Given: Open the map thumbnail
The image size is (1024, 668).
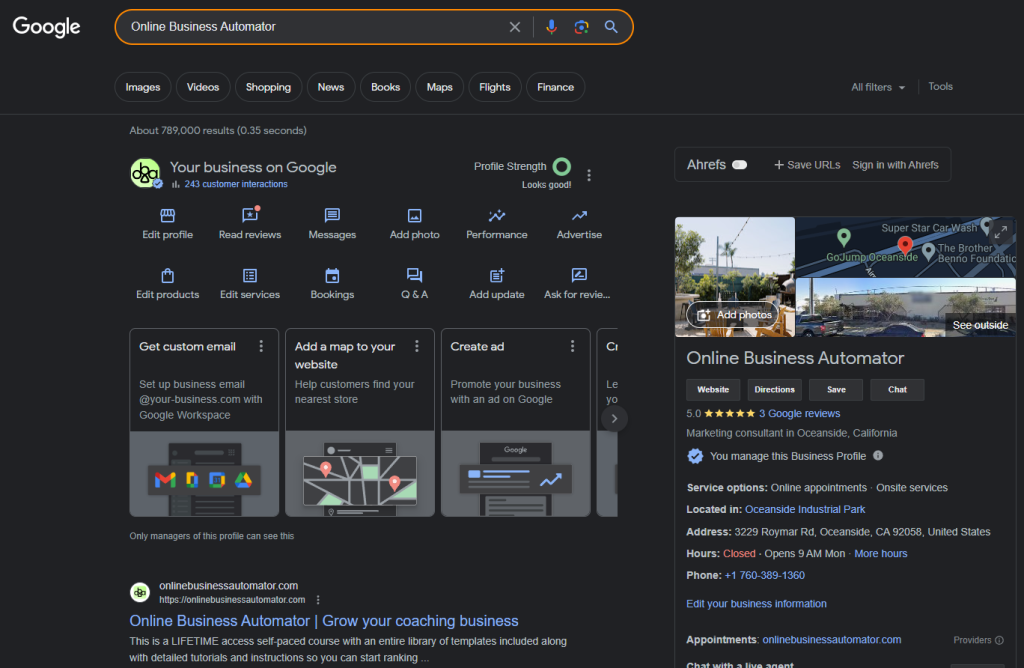Looking at the screenshot, I should click(905, 247).
